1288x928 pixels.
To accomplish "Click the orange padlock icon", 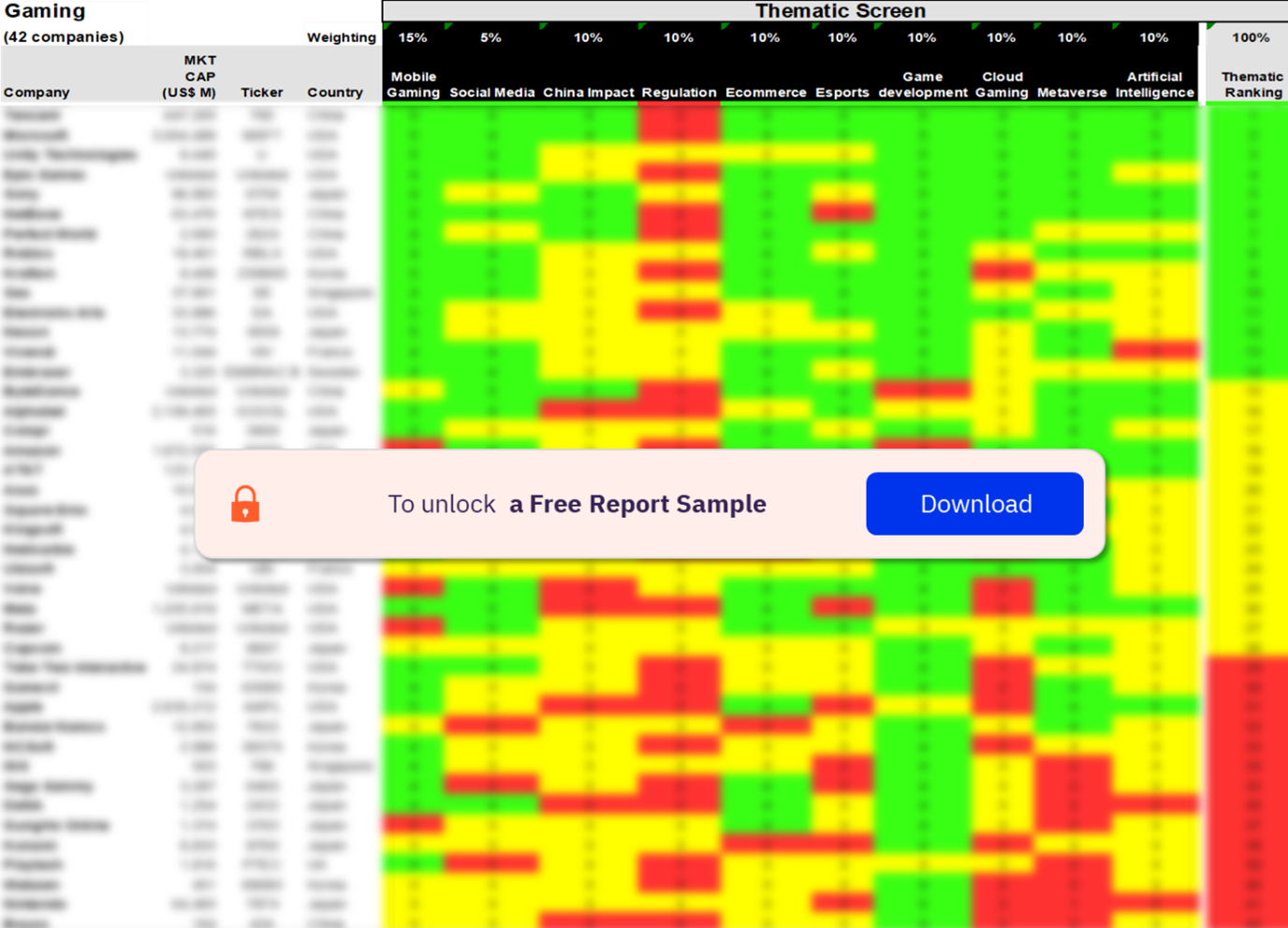I will 245,504.
